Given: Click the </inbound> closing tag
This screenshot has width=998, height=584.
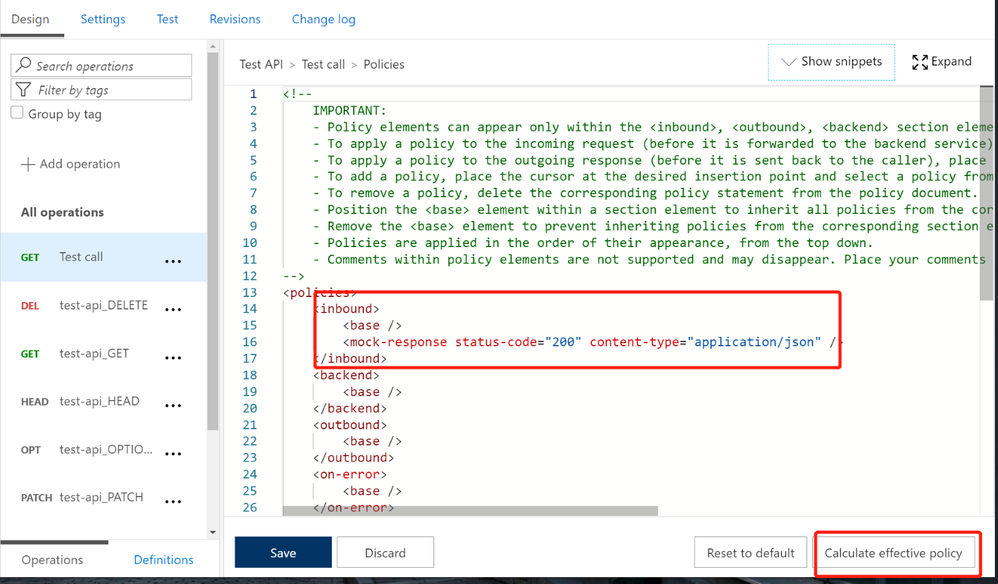Looking at the screenshot, I should coord(350,359).
